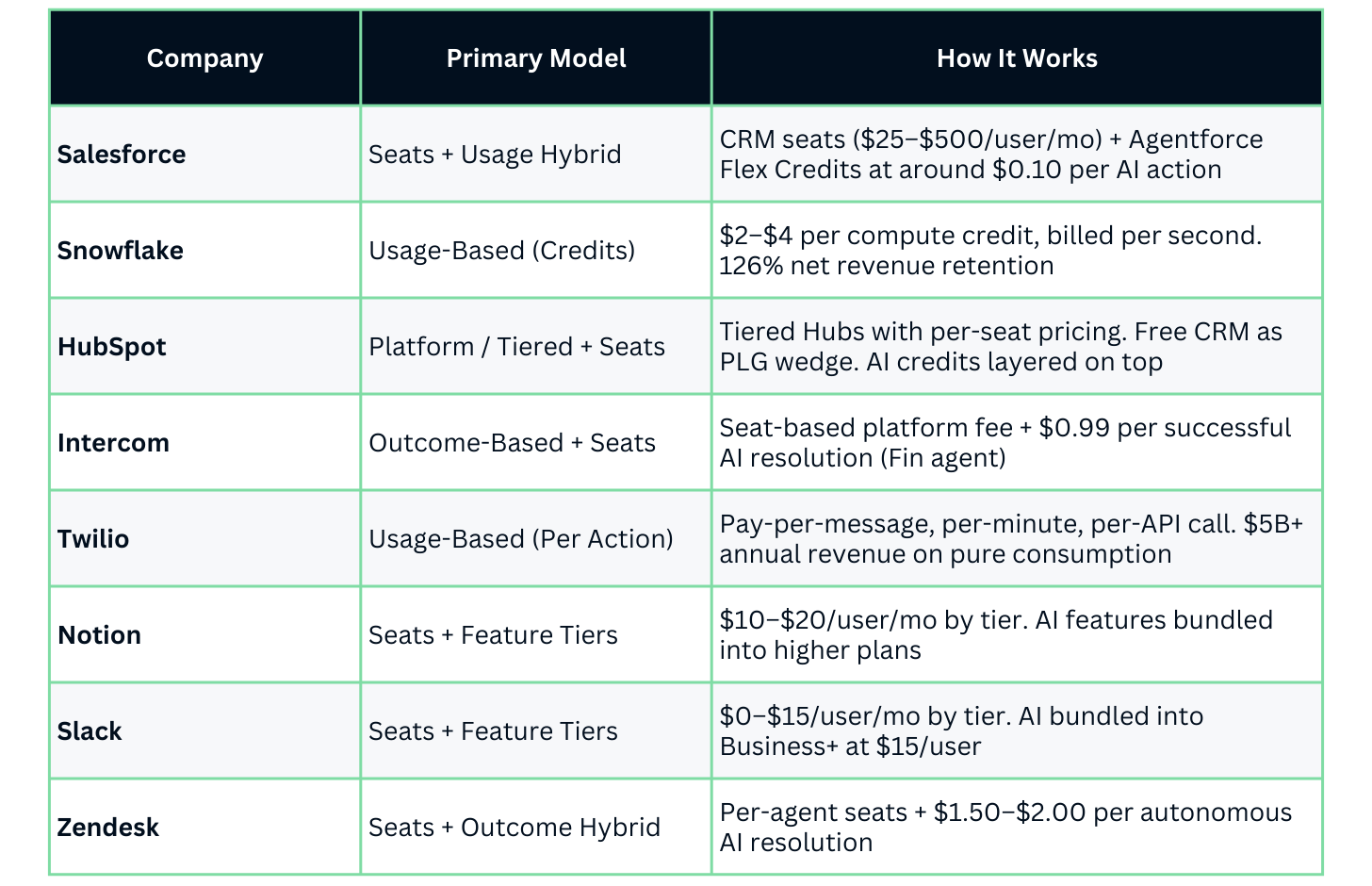Click the Outcome-Based + Seats cell
The height and width of the screenshot is (886, 1372).
point(512,443)
